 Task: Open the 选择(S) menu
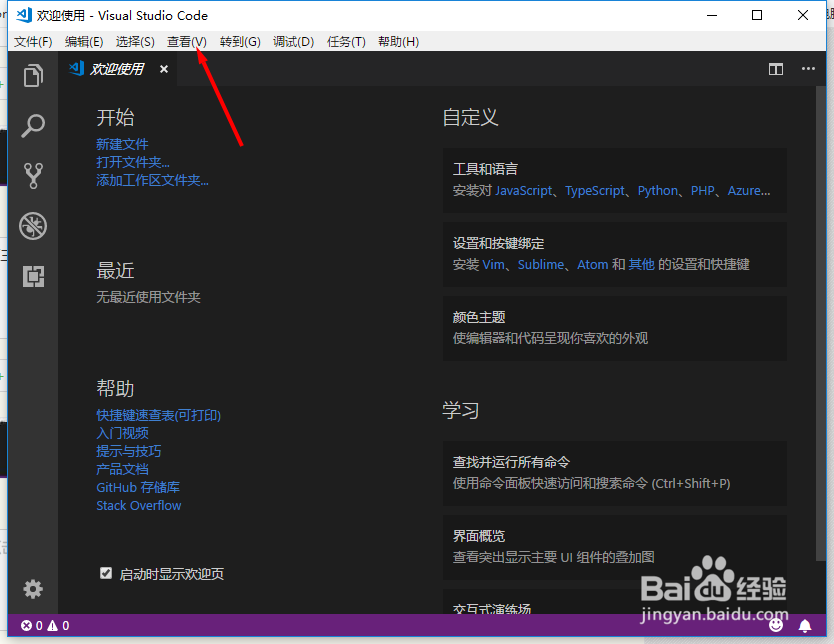coord(135,41)
